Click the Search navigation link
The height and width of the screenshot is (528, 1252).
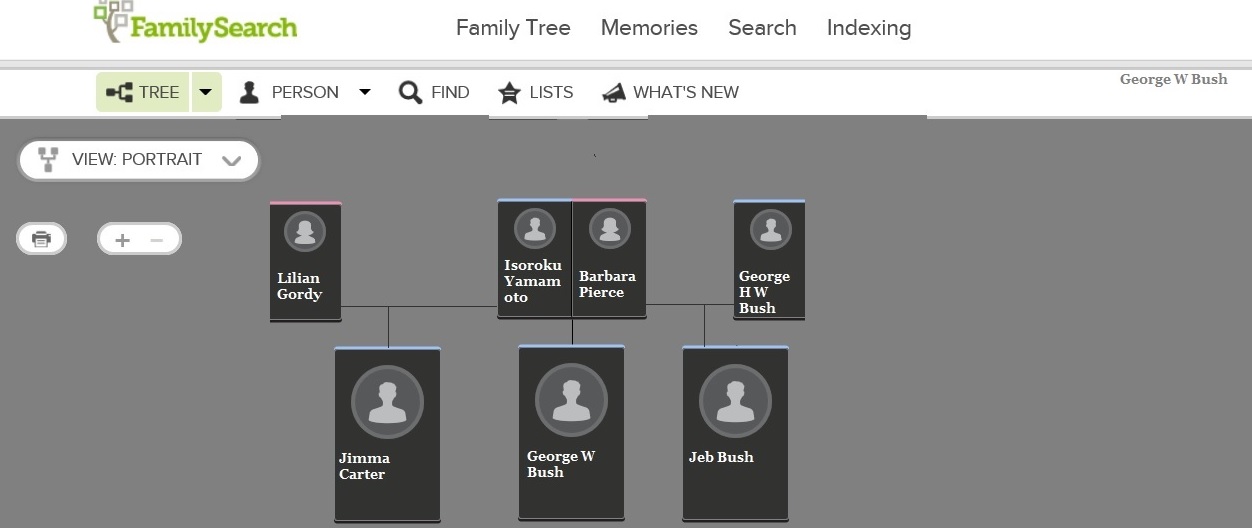(x=762, y=28)
